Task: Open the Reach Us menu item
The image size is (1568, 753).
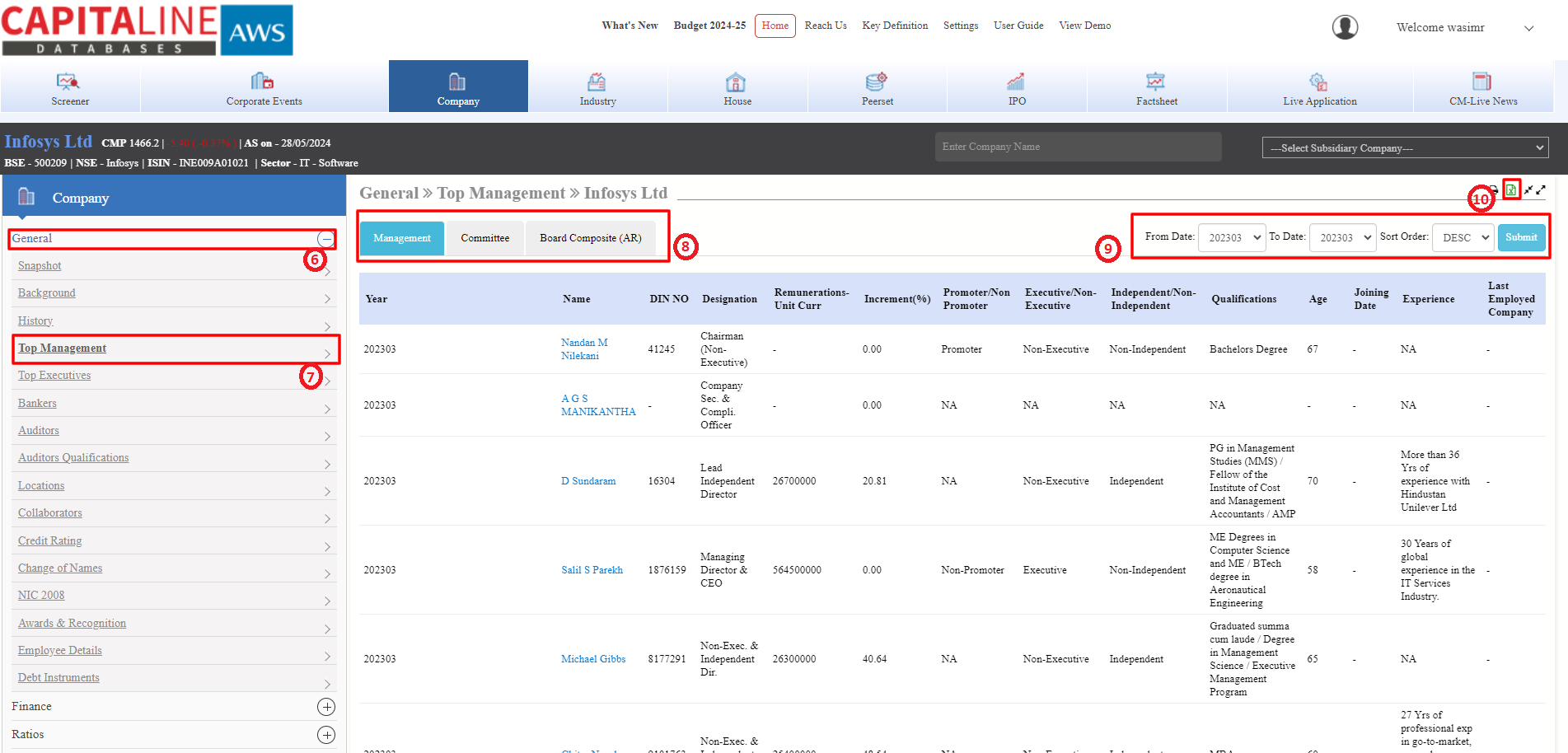Action: (826, 26)
